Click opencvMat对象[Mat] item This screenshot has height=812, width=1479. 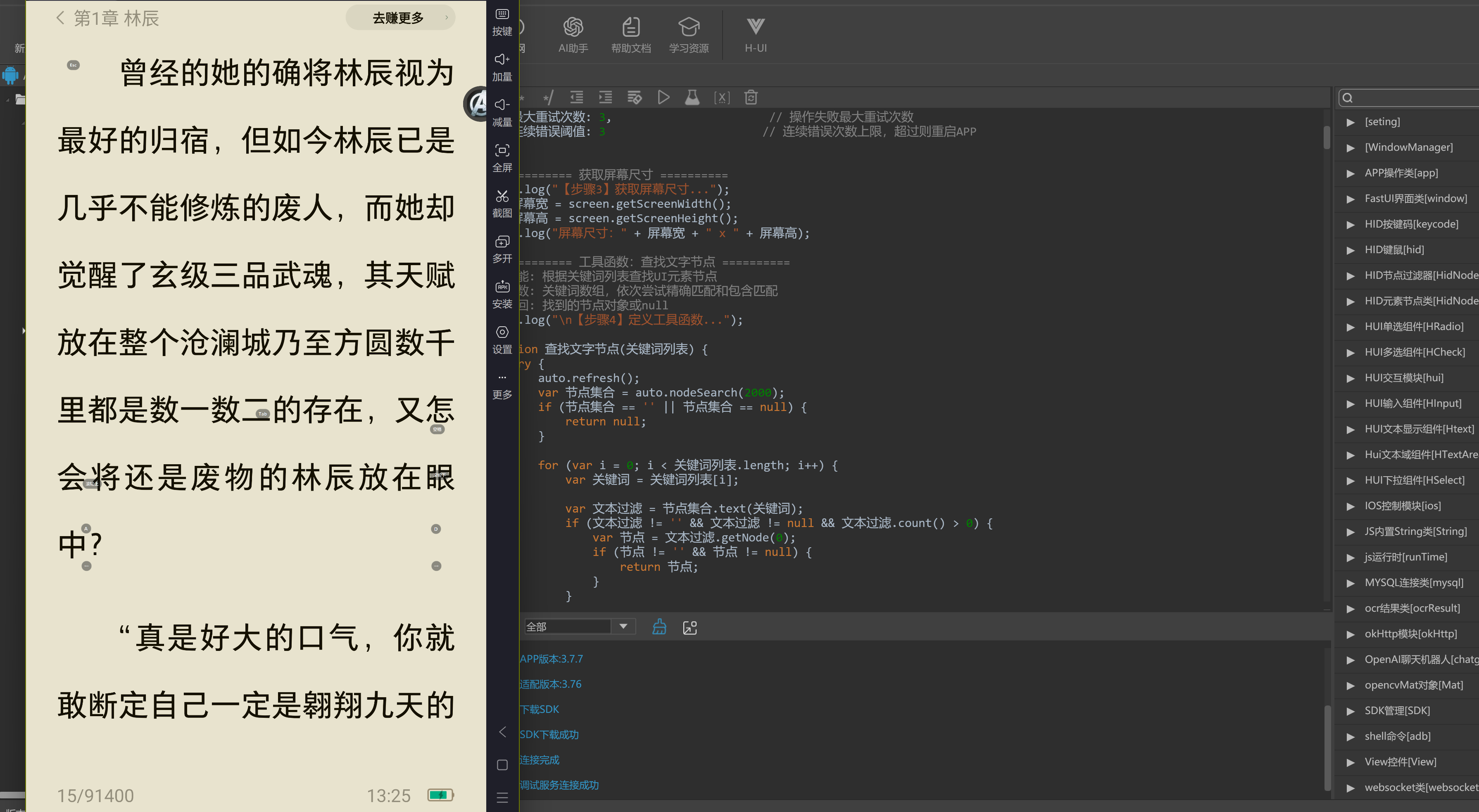(x=1414, y=685)
